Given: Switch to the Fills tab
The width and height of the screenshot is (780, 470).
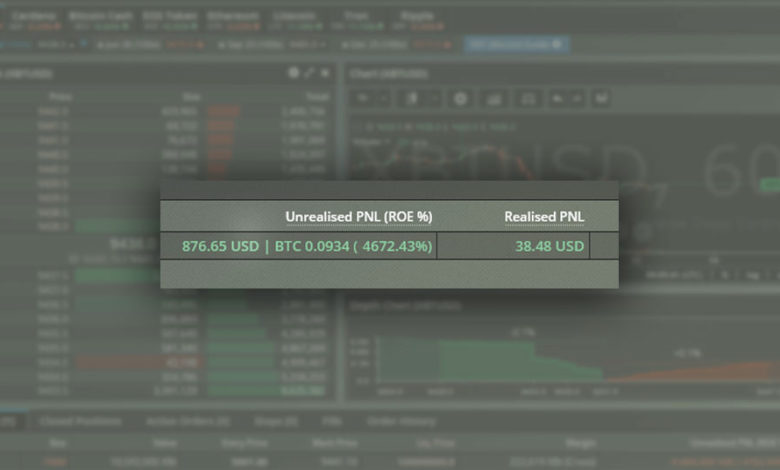Looking at the screenshot, I should (x=332, y=421).
